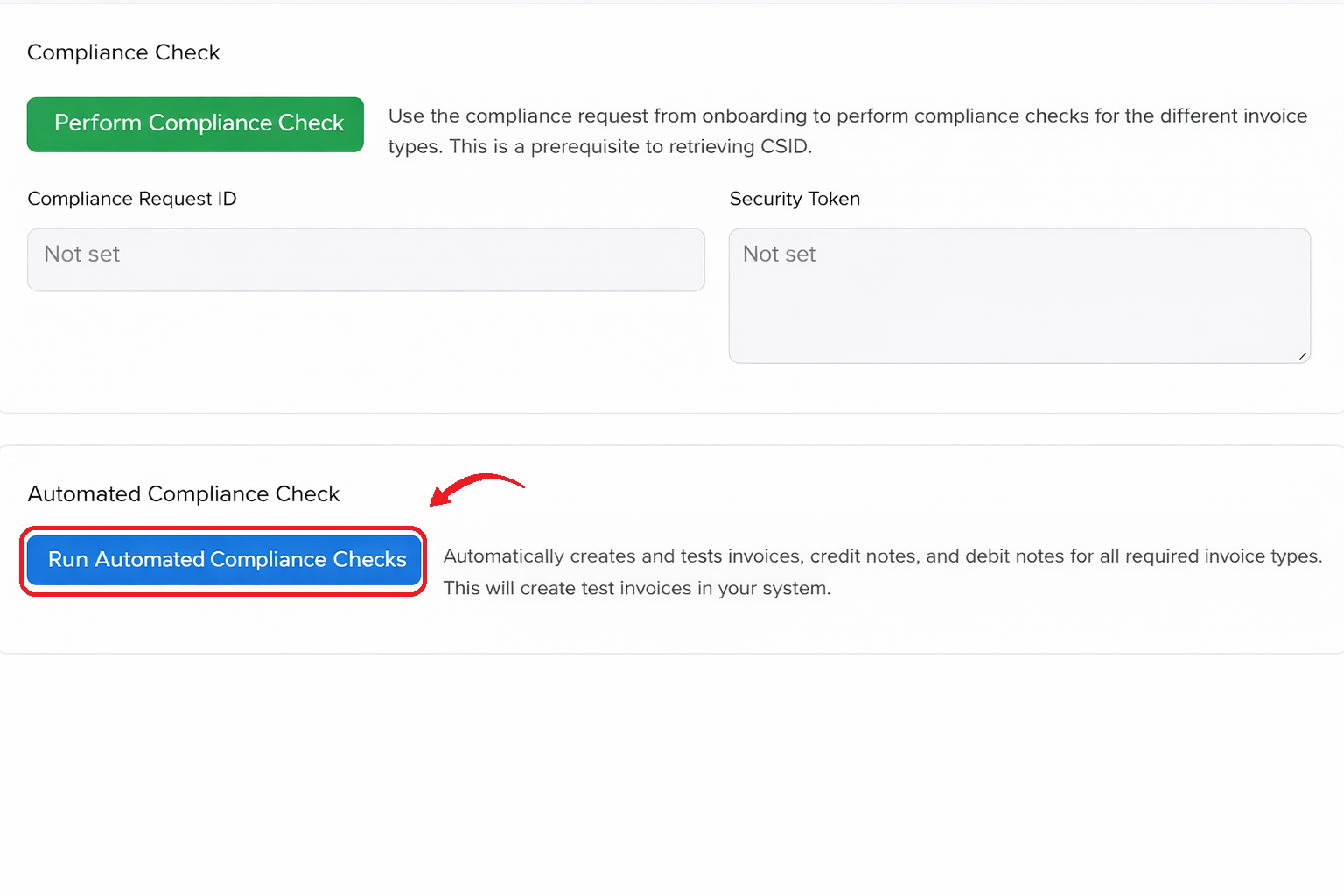This screenshot has height=896, width=1344.
Task: Click "This will create test invoices" sentence
Action: coord(636,589)
